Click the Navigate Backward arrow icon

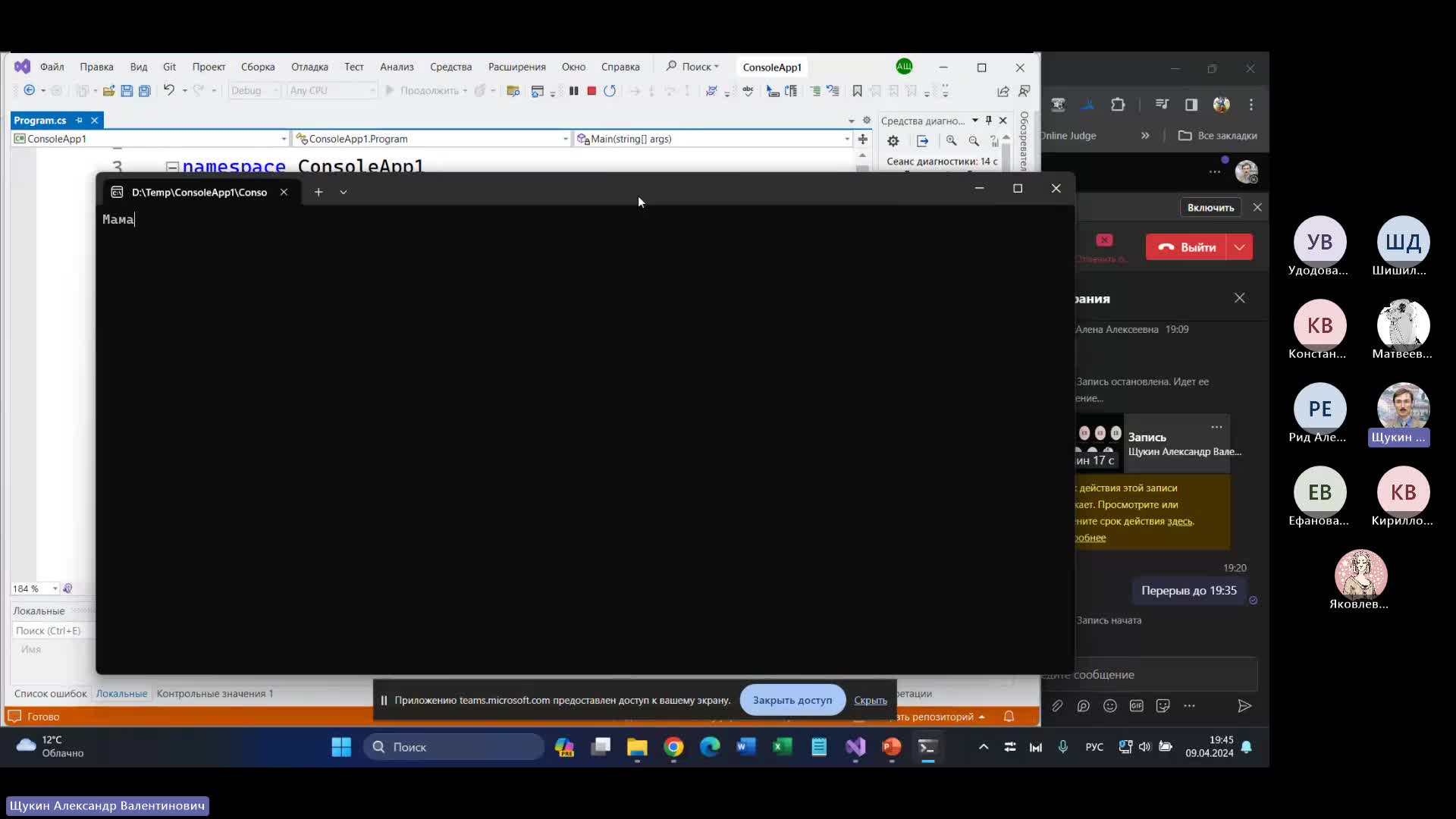pos(30,90)
